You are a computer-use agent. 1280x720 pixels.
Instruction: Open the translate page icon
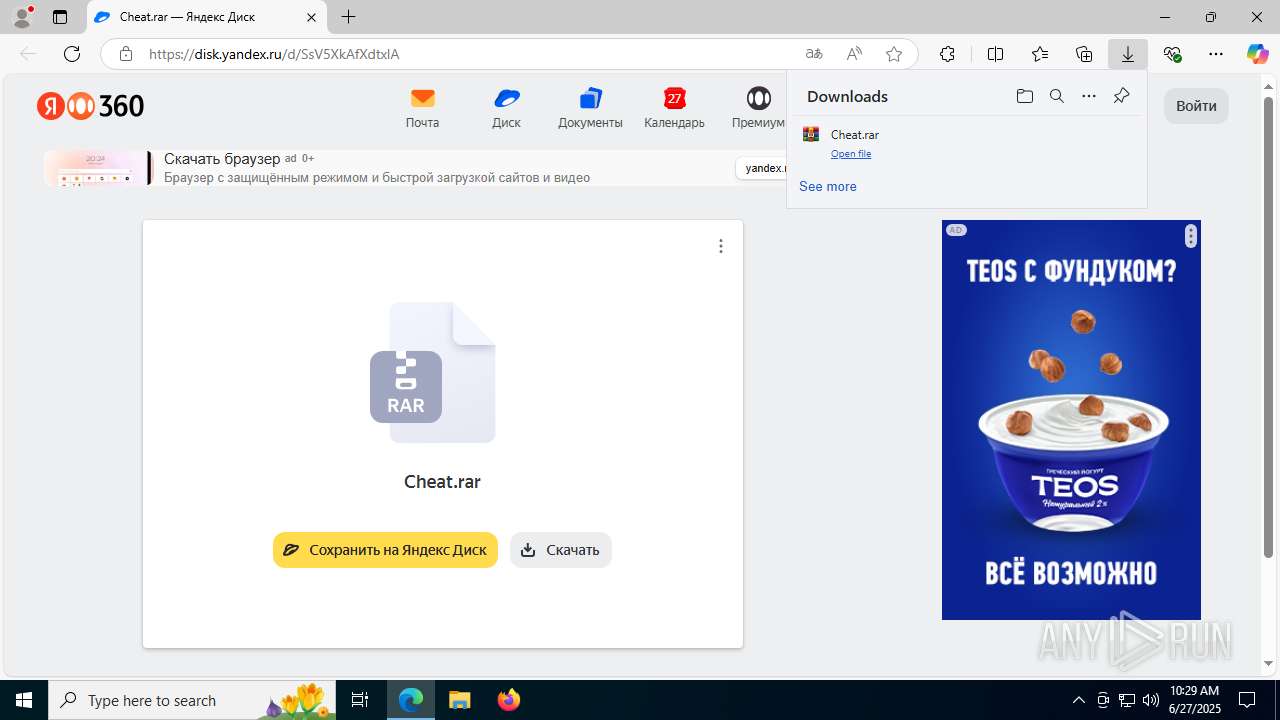[x=814, y=54]
